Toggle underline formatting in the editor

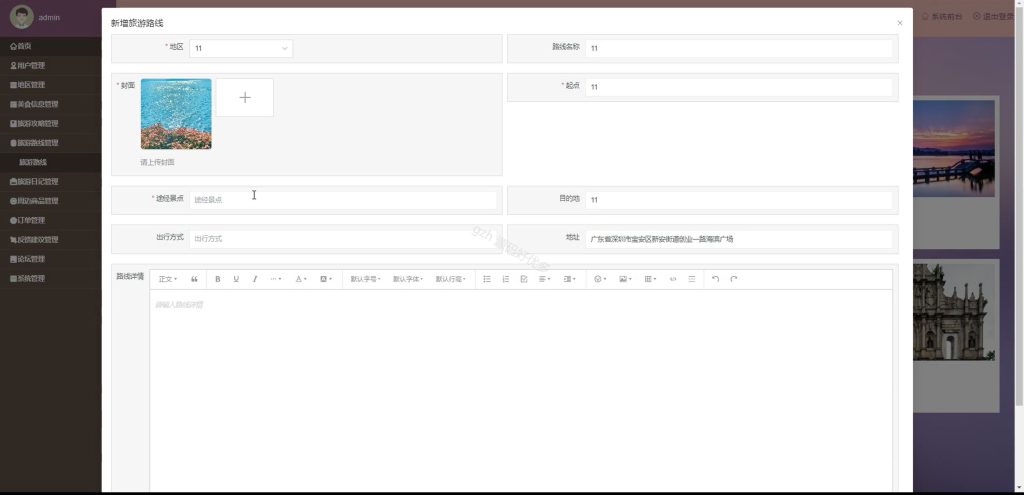click(236, 279)
